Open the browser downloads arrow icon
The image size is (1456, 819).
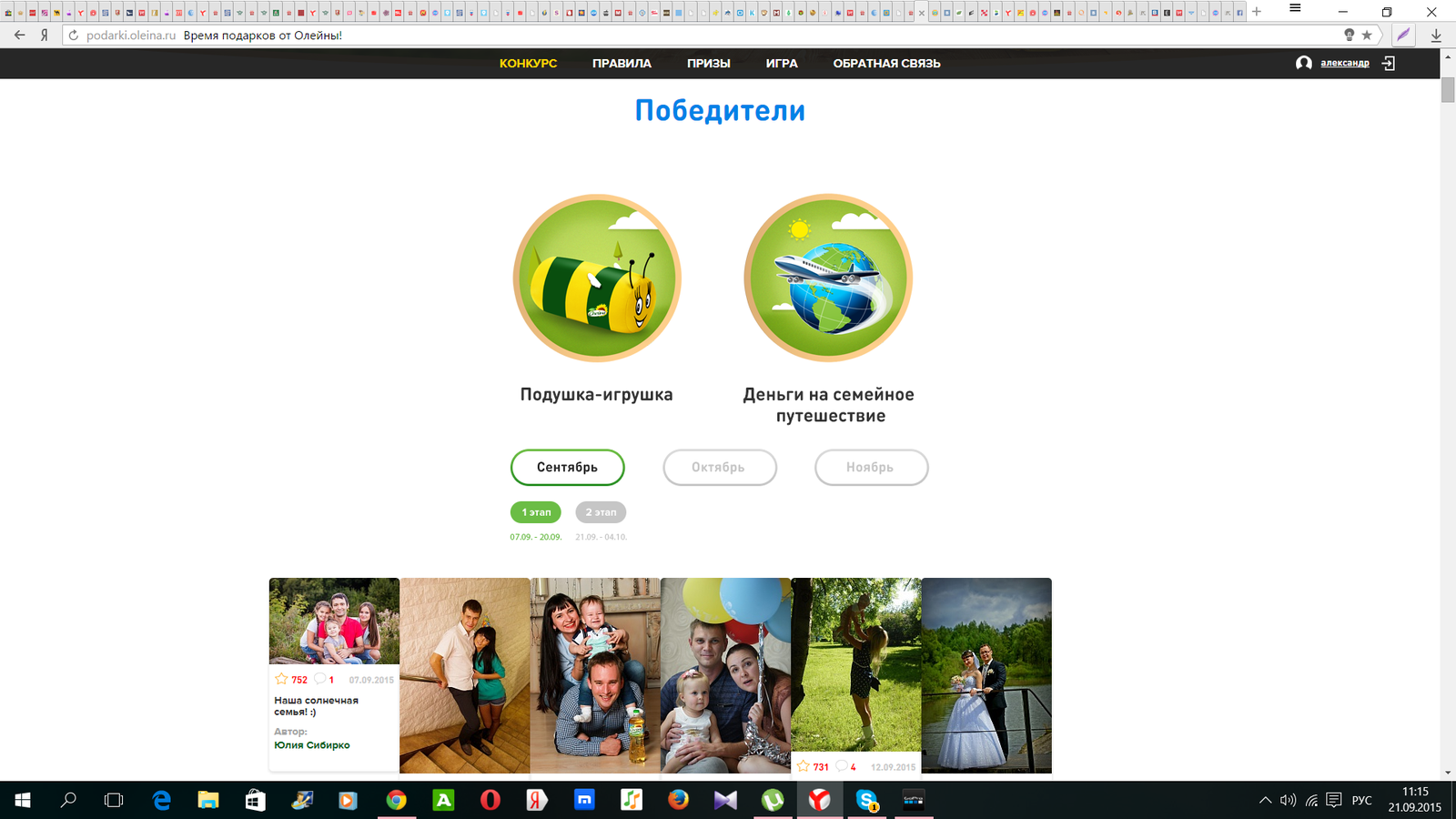click(x=1436, y=35)
